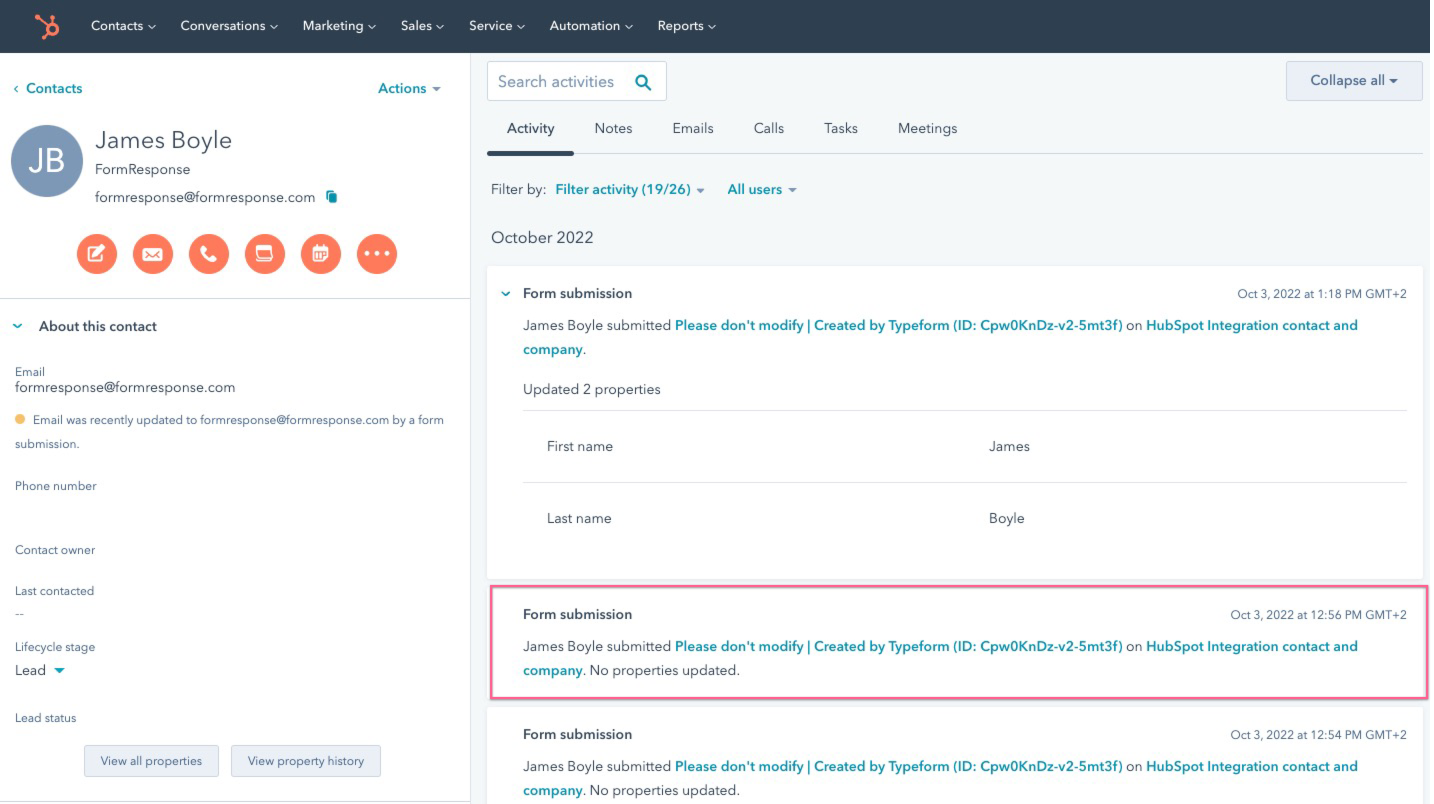This screenshot has width=1434, height=804.
Task: Open the Filter activity (19/26) dropdown
Action: 629,189
